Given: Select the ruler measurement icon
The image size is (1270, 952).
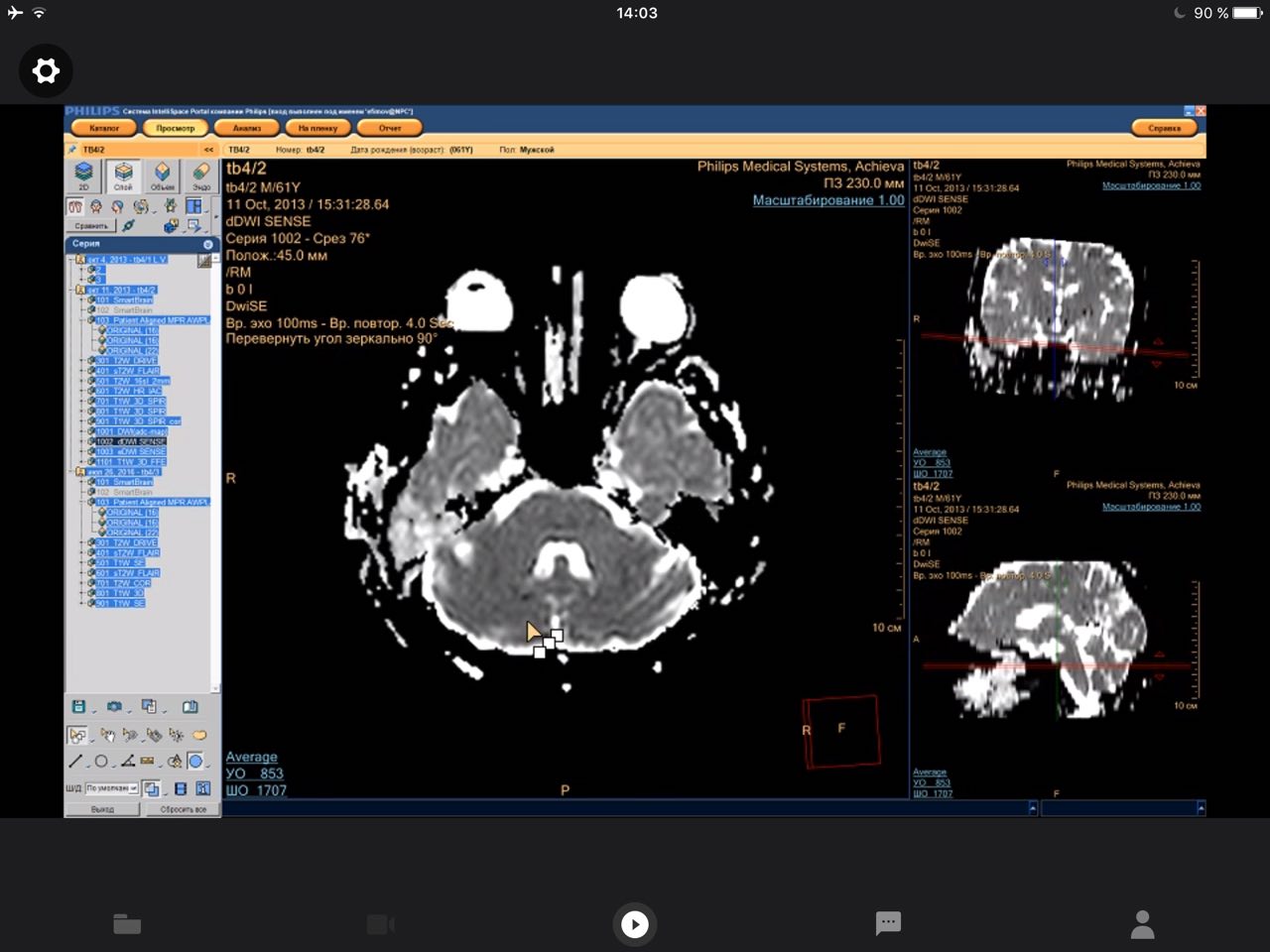Looking at the screenshot, I should tap(147, 761).
